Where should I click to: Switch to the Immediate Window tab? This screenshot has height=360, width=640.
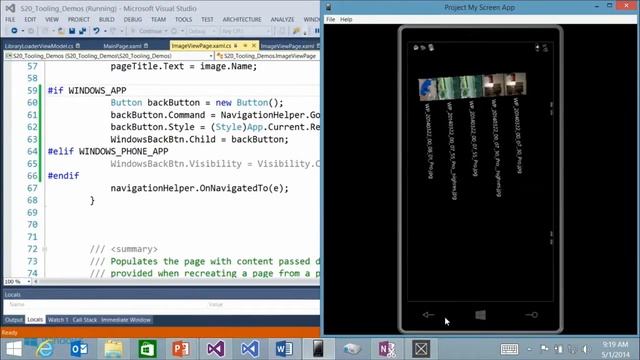pyautogui.click(x=126, y=320)
